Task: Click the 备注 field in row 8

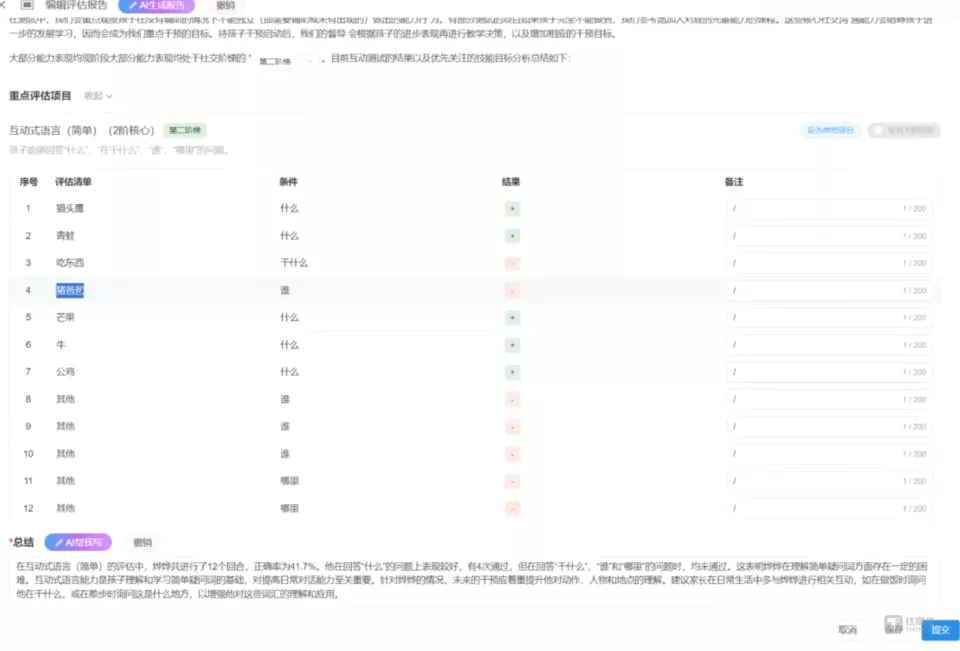Action: [x=829, y=399]
